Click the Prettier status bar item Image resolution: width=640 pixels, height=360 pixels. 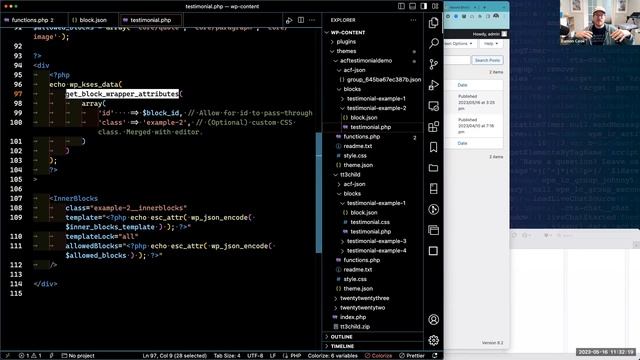(x=412, y=356)
